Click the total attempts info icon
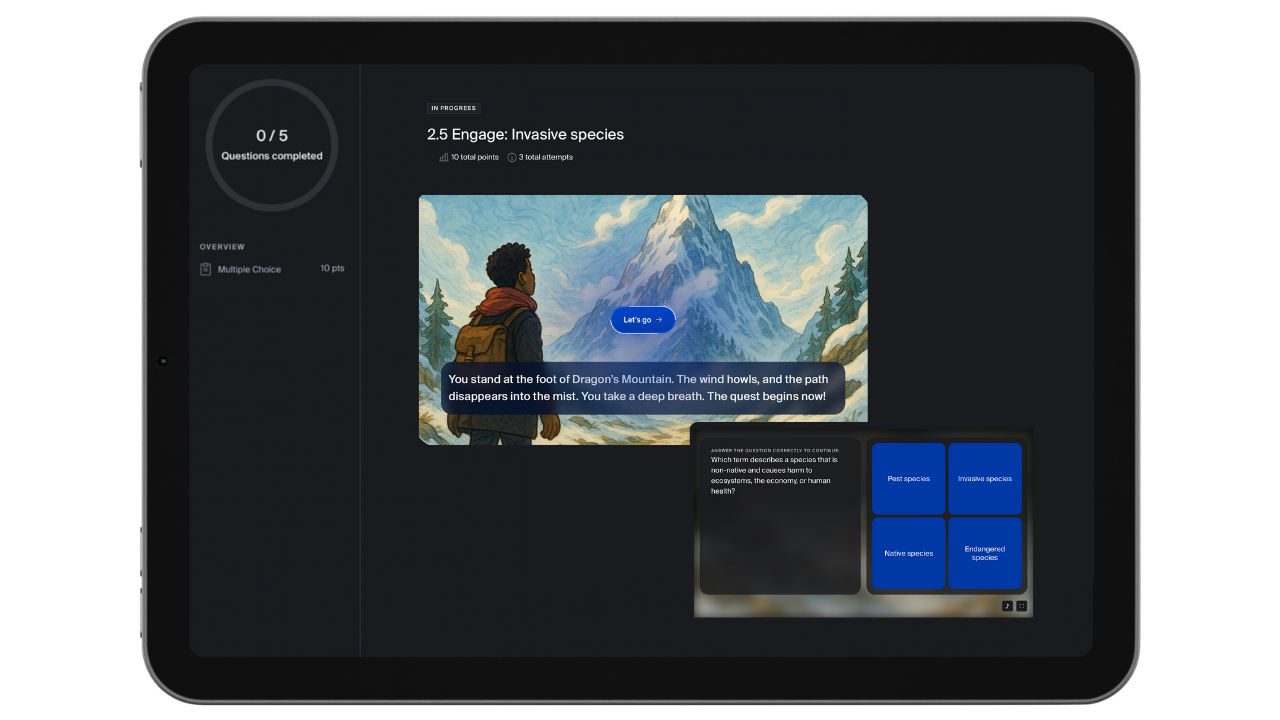1280x720 pixels. pos(512,157)
